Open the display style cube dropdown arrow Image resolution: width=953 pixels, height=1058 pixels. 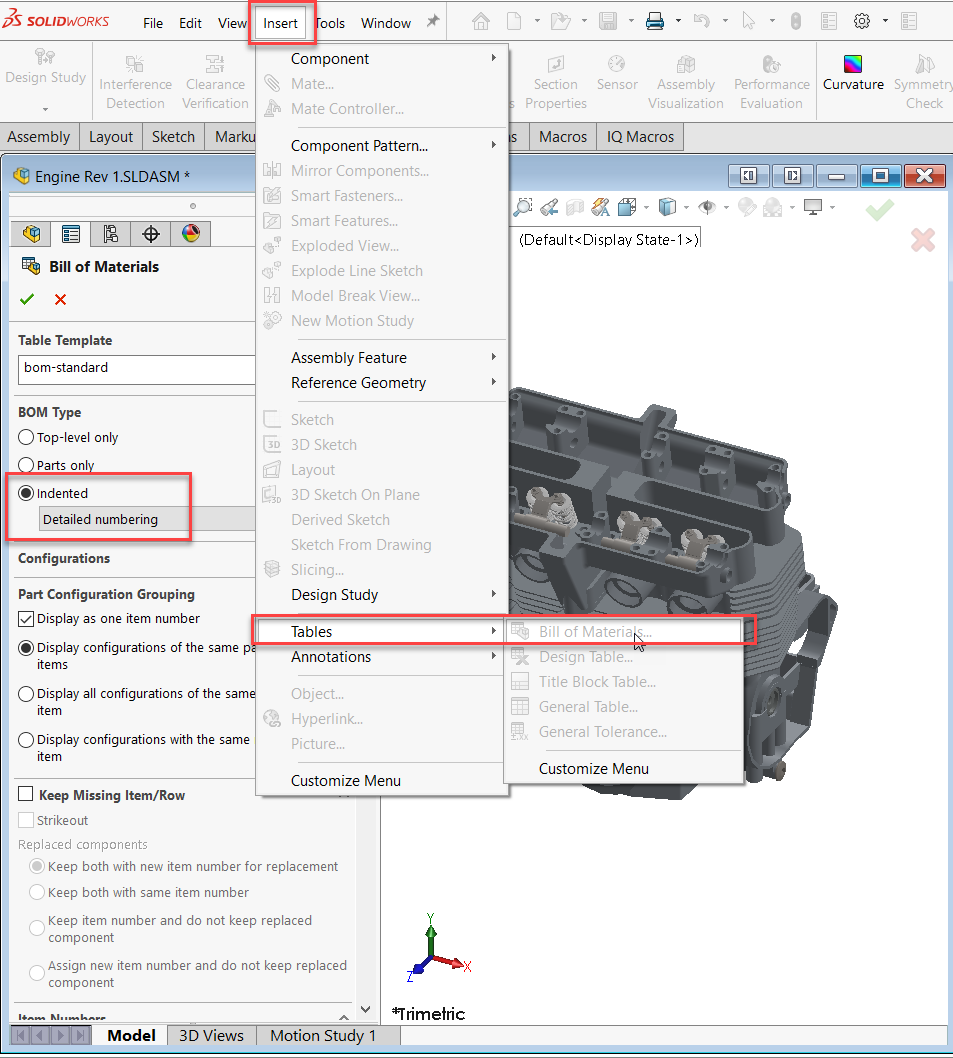click(686, 207)
